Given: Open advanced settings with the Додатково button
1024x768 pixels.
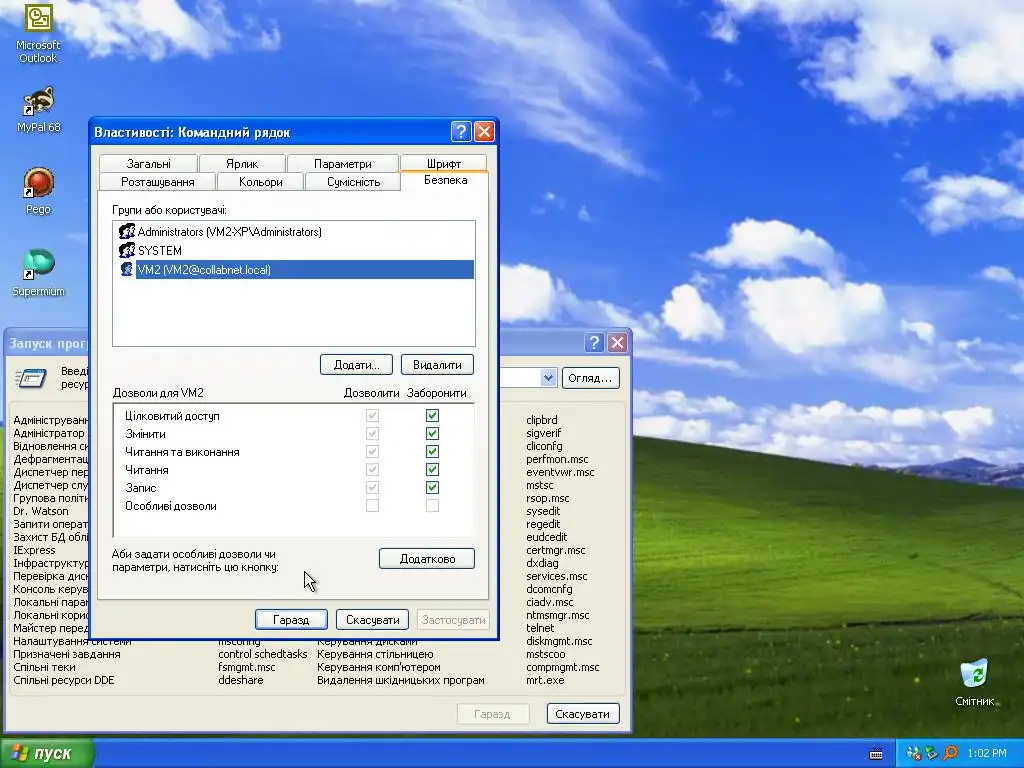Looking at the screenshot, I should pos(427,558).
